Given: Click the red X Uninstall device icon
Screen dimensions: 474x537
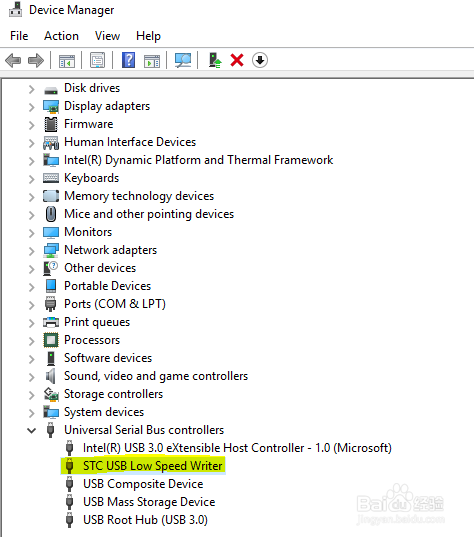Looking at the screenshot, I should coord(237,61).
